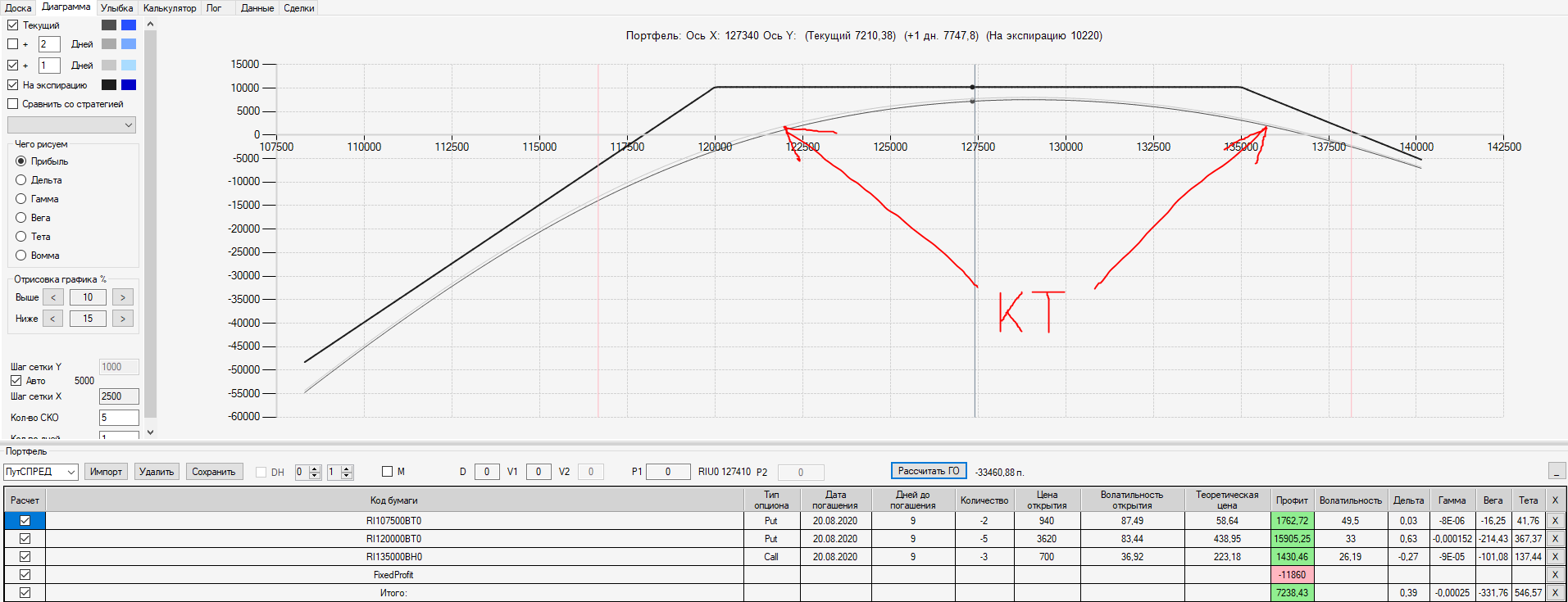This screenshot has width=1568, height=602.
Task: Pick the dark blue swatch for На экспирацию
Action: (129, 85)
